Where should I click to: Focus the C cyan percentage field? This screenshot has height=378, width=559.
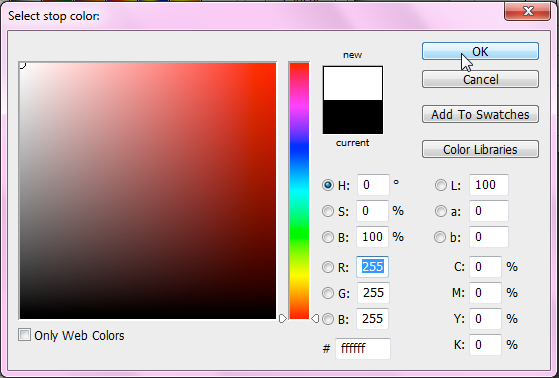pyautogui.click(x=485, y=267)
